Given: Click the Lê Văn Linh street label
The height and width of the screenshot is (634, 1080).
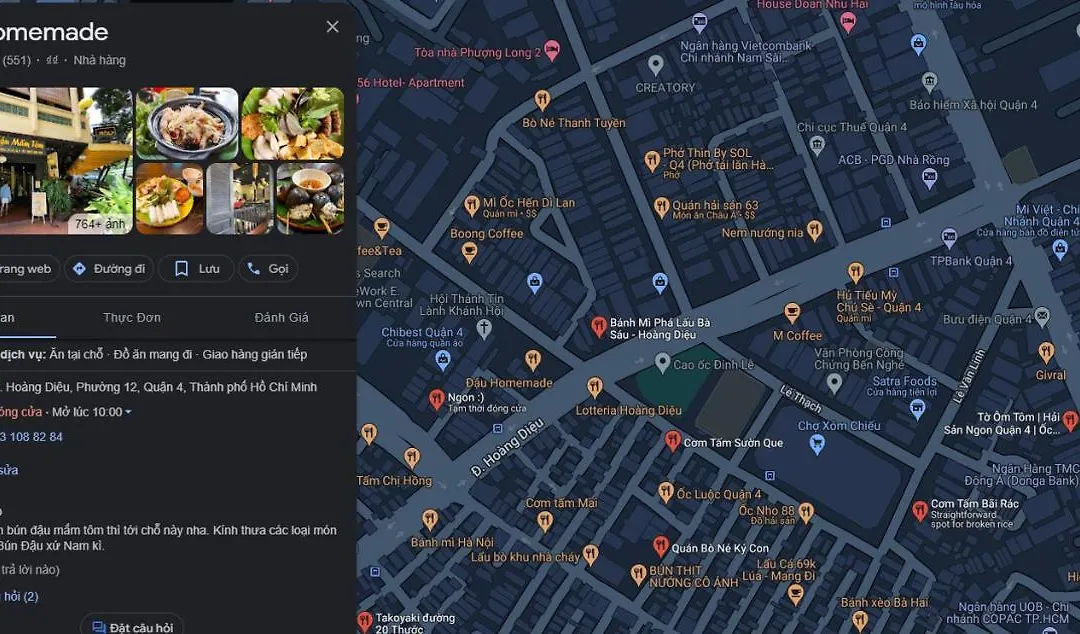Looking at the screenshot, I should (968, 376).
